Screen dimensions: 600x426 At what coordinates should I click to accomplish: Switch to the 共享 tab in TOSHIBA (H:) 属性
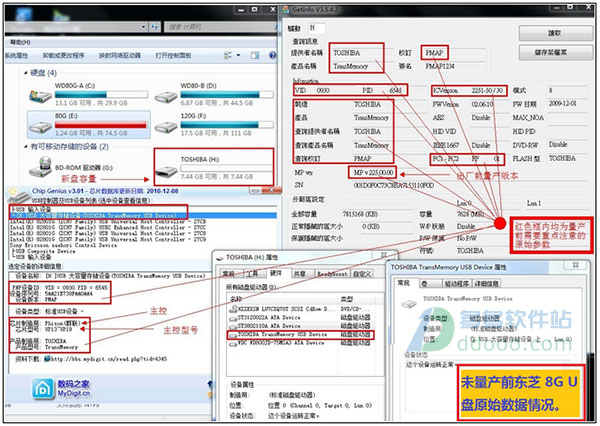click(300, 274)
